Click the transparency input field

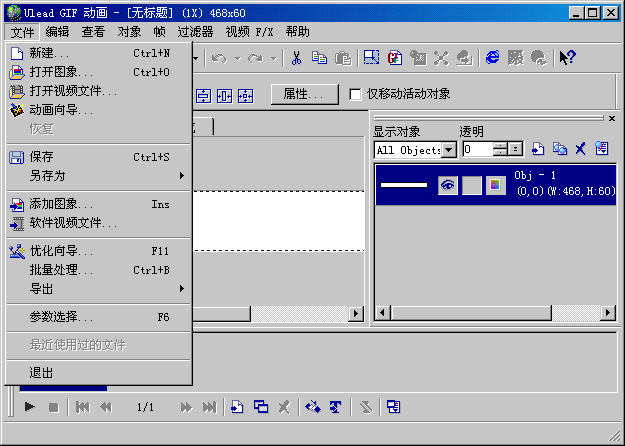478,149
